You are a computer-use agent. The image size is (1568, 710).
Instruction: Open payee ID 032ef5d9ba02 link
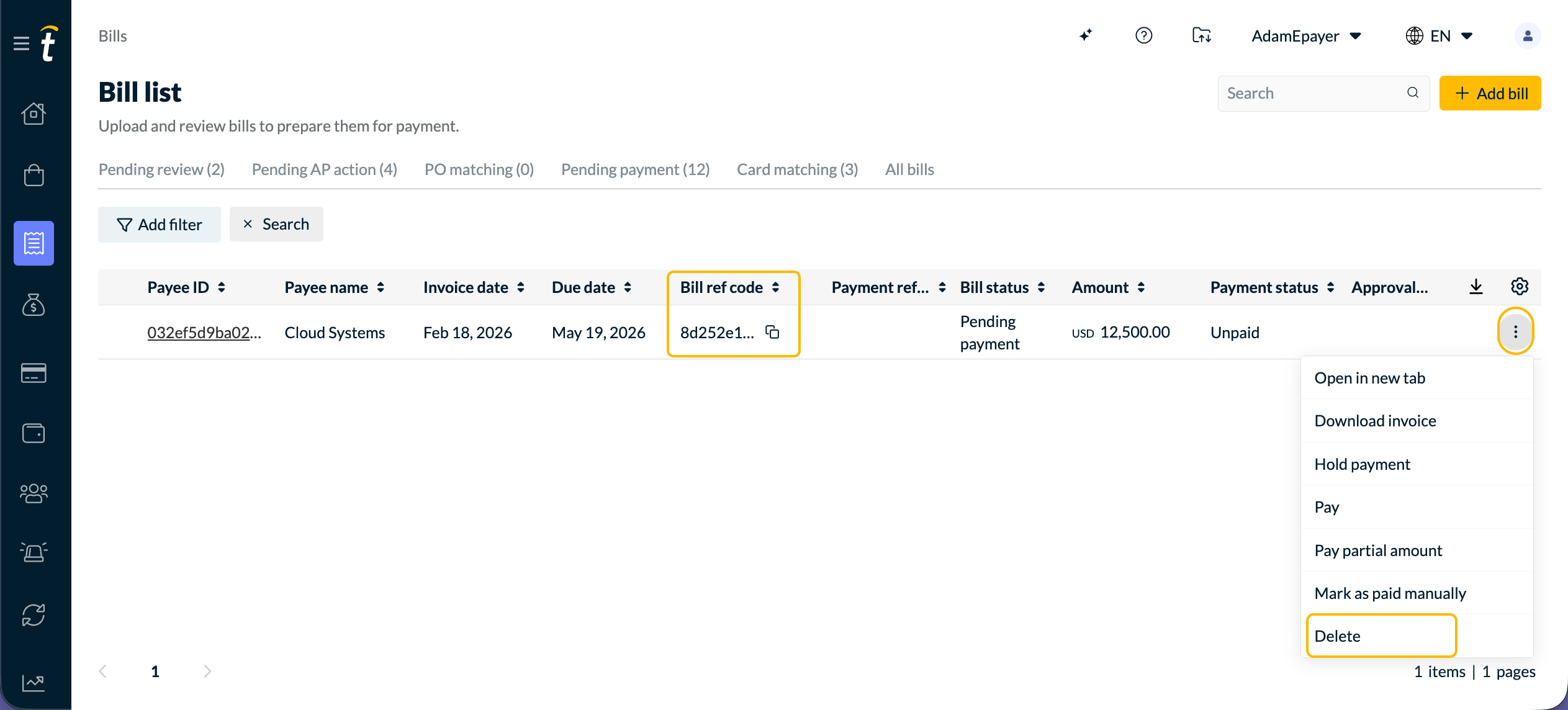pyautogui.click(x=204, y=333)
